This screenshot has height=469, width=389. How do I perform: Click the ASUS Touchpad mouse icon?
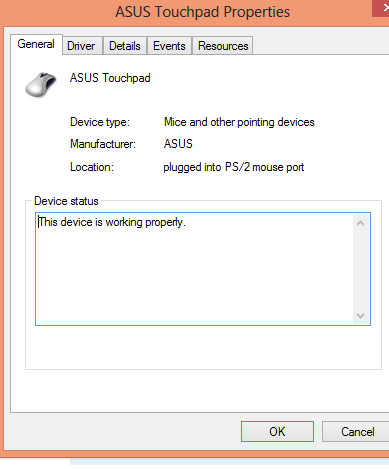[x=41, y=84]
